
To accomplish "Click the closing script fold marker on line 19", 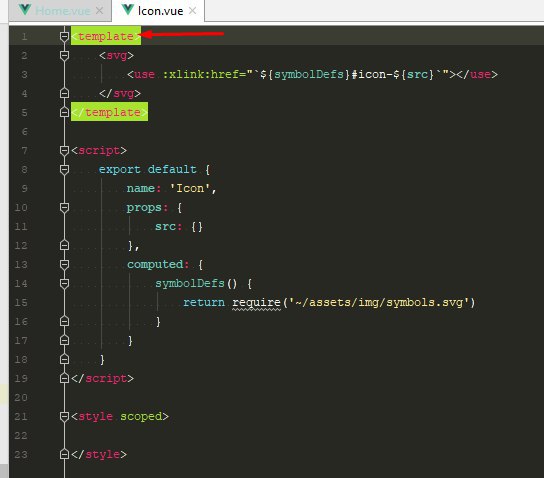I will click(x=64, y=378).
